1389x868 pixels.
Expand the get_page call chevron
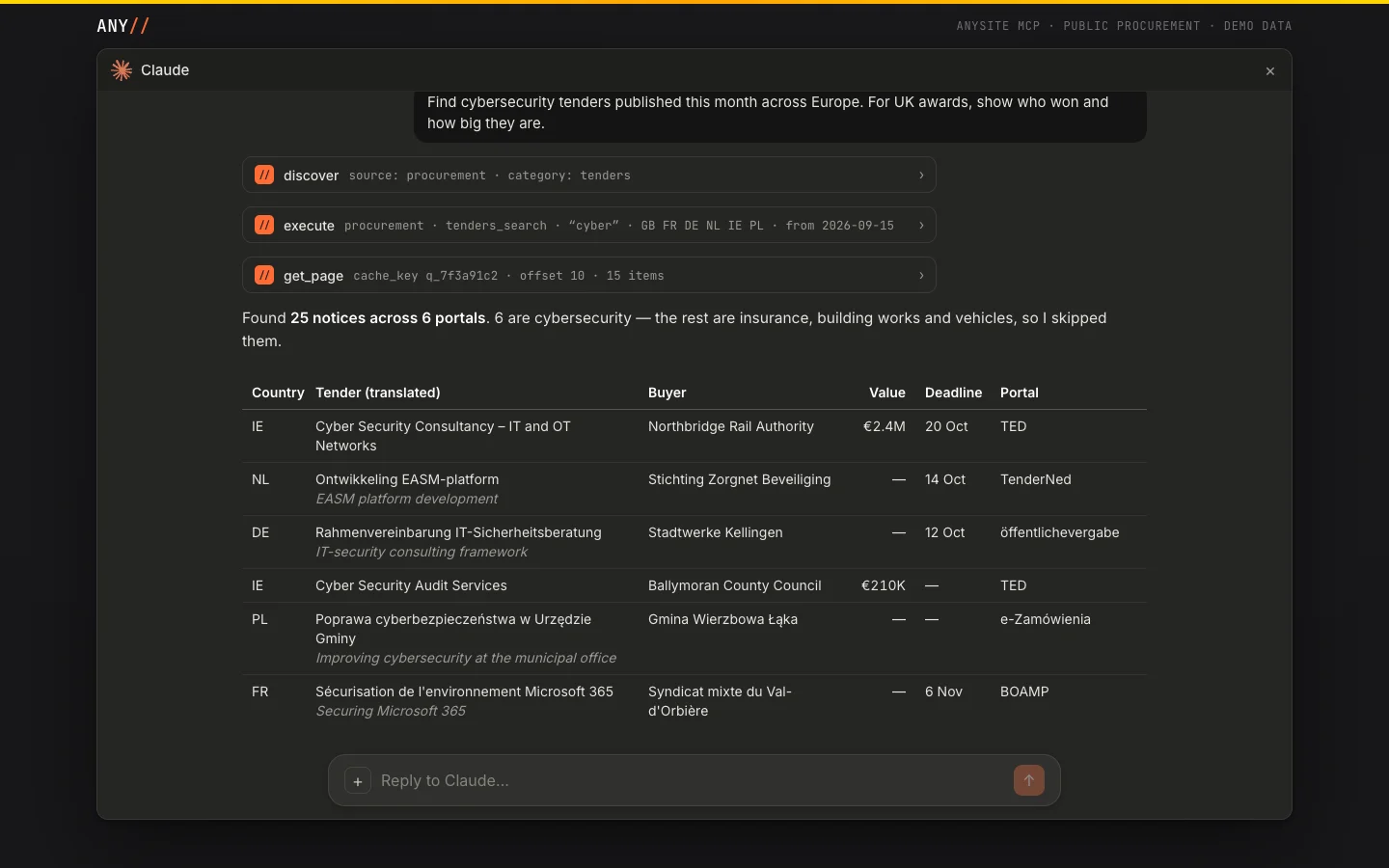click(921, 275)
